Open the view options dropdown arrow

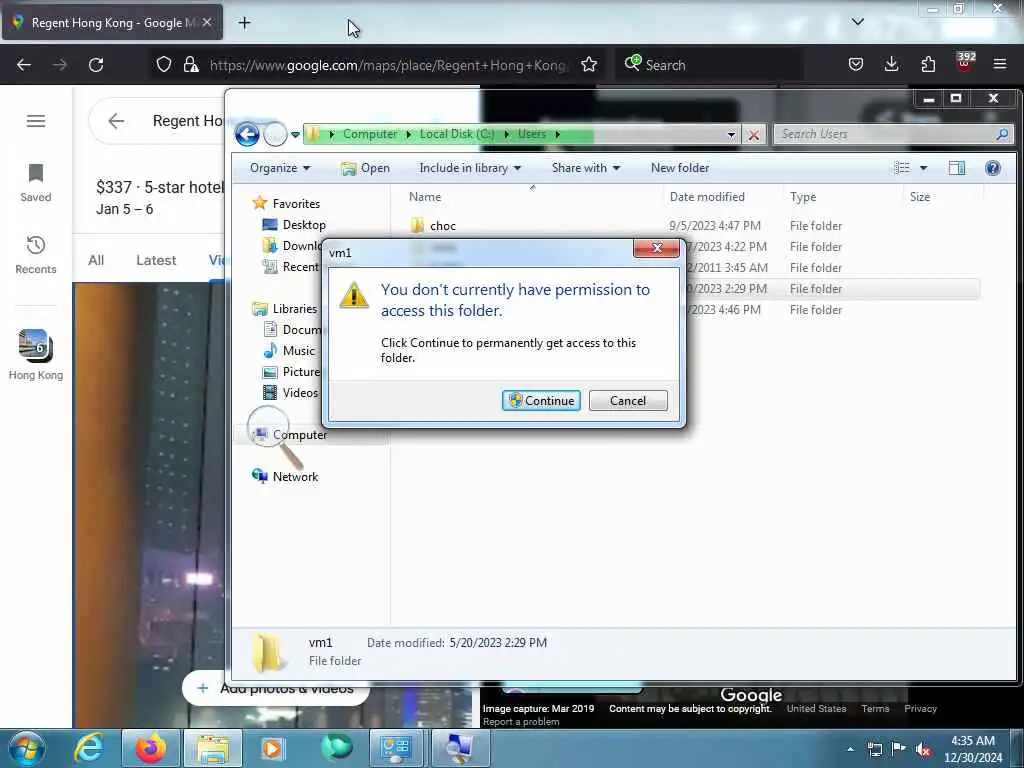pyautogui.click(x=923, y=168)
